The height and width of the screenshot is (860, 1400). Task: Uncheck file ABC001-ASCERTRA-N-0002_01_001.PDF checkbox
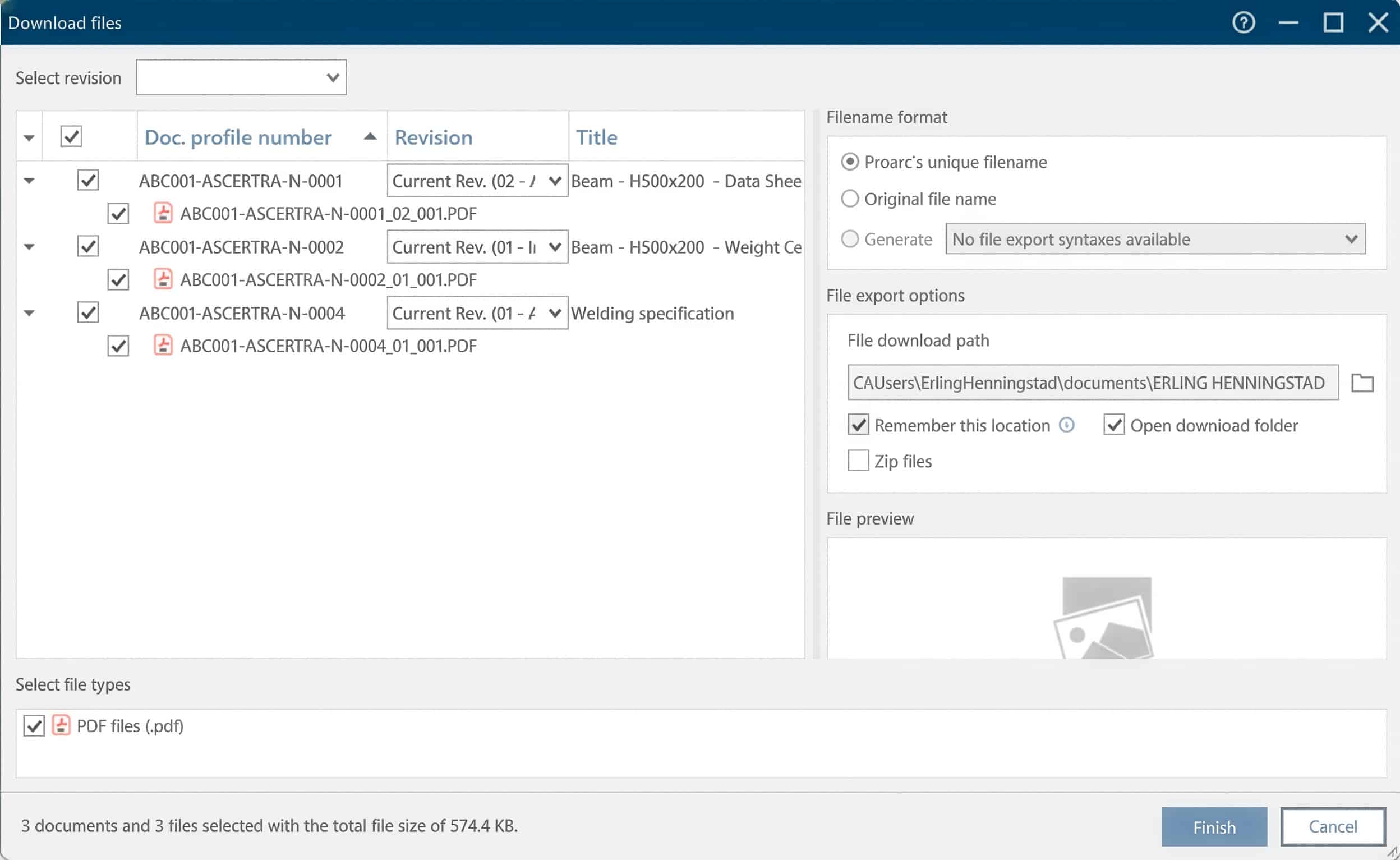tap(118, 279)
